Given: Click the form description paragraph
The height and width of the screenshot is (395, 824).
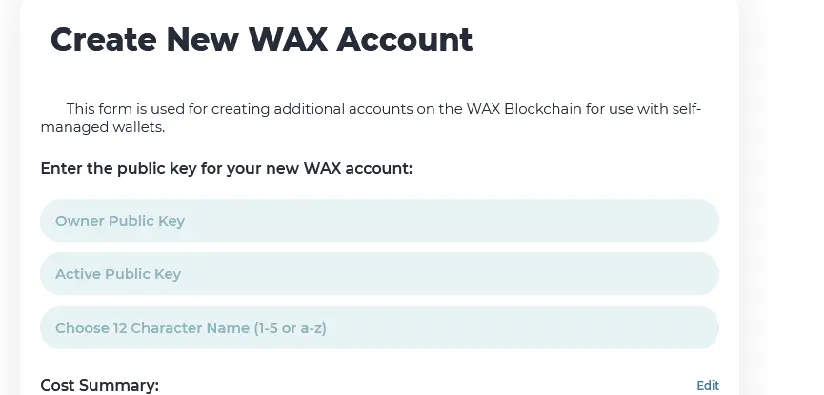Looking at the screenshot, I should [371, 118].
